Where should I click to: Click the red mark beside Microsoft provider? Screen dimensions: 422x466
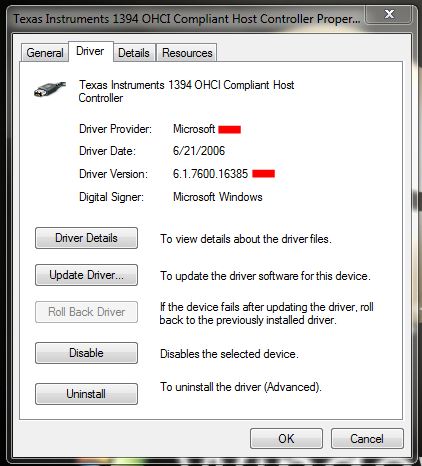[x=230, y=129]
